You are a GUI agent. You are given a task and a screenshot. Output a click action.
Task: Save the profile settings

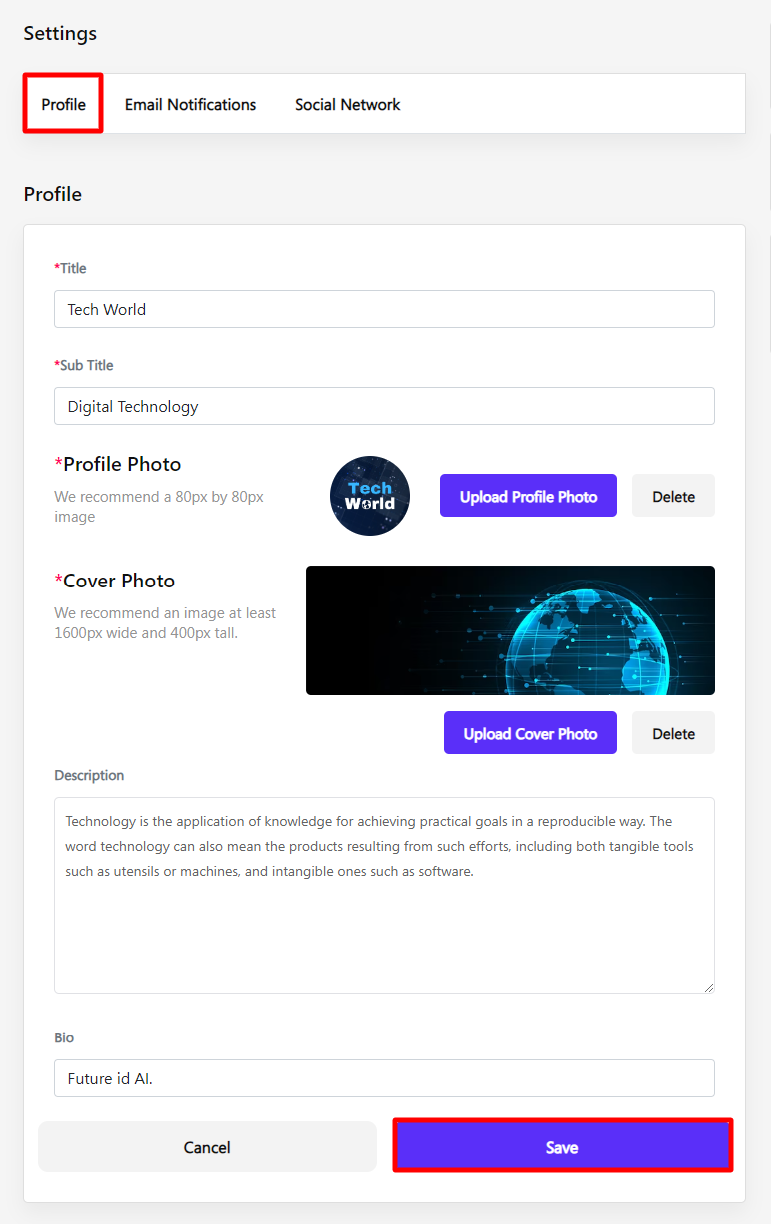[x=562, y=1147]
